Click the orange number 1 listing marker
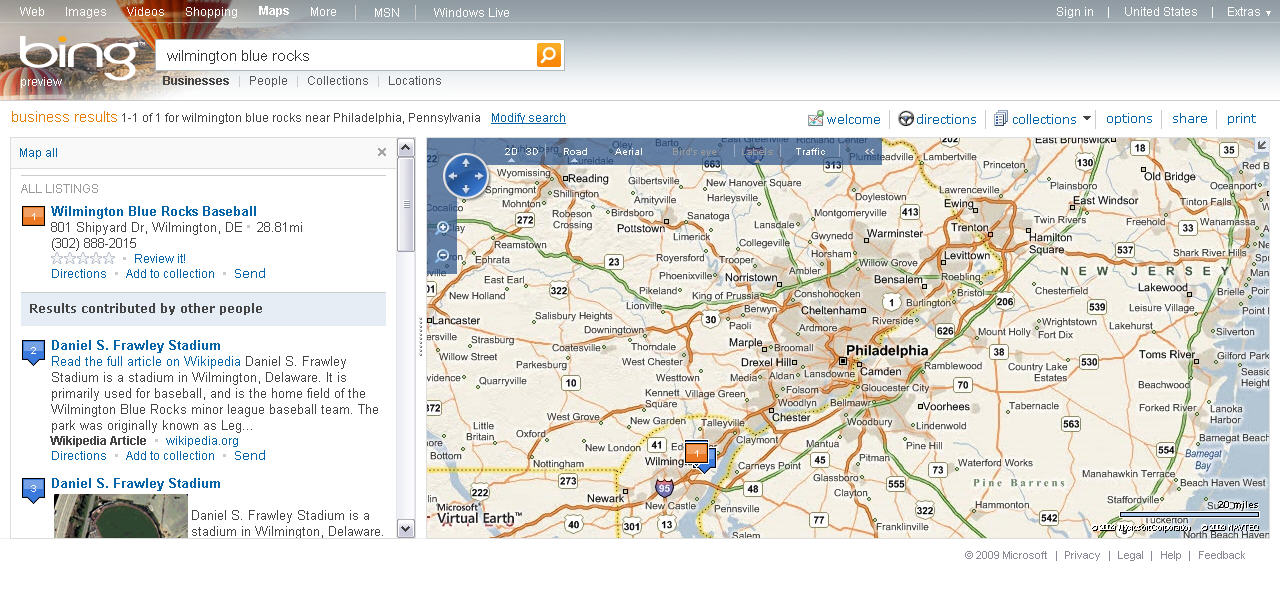The image size is (1280, 596). (33, 215)
